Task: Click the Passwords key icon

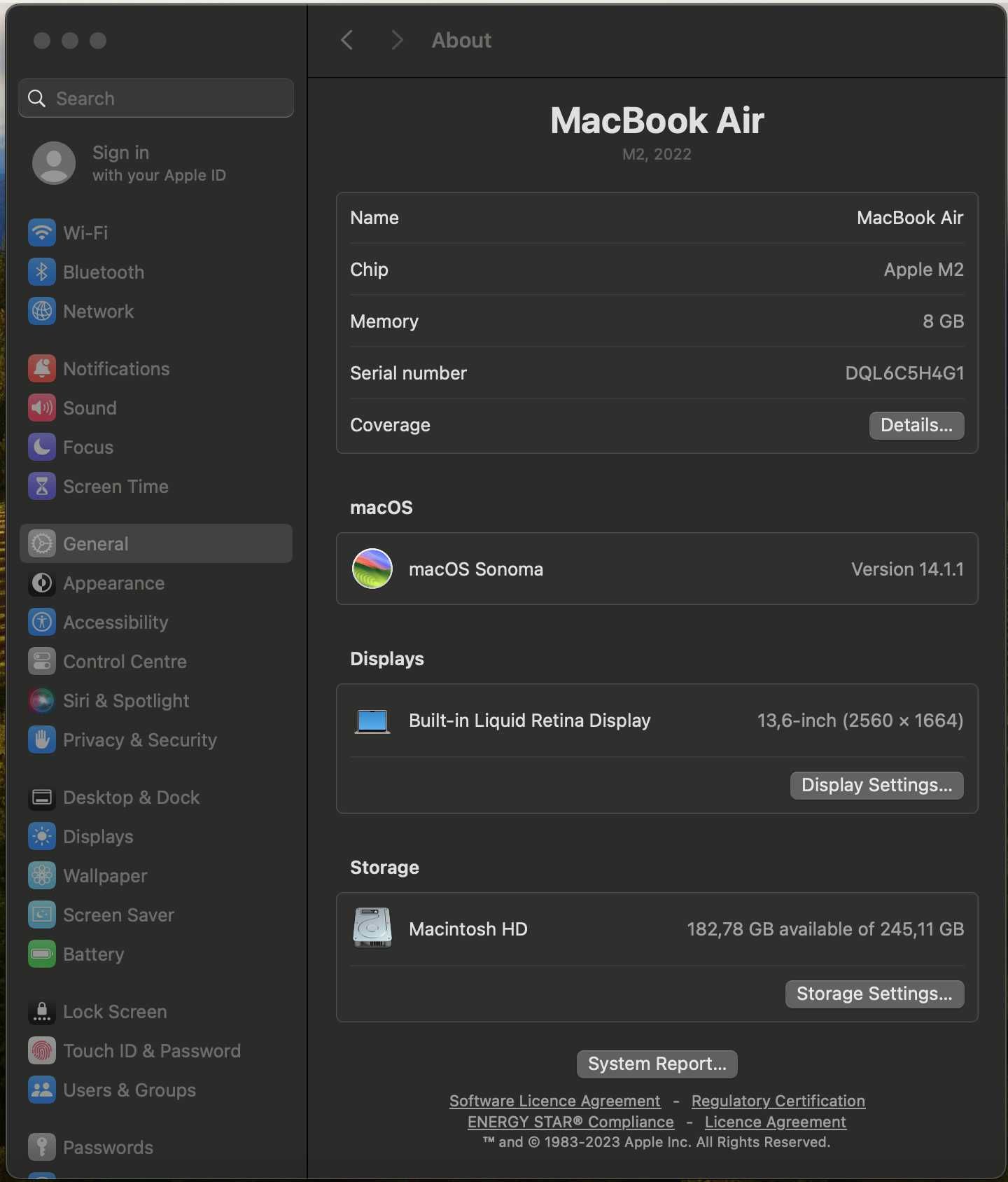Action: (x=42, y=1147)
